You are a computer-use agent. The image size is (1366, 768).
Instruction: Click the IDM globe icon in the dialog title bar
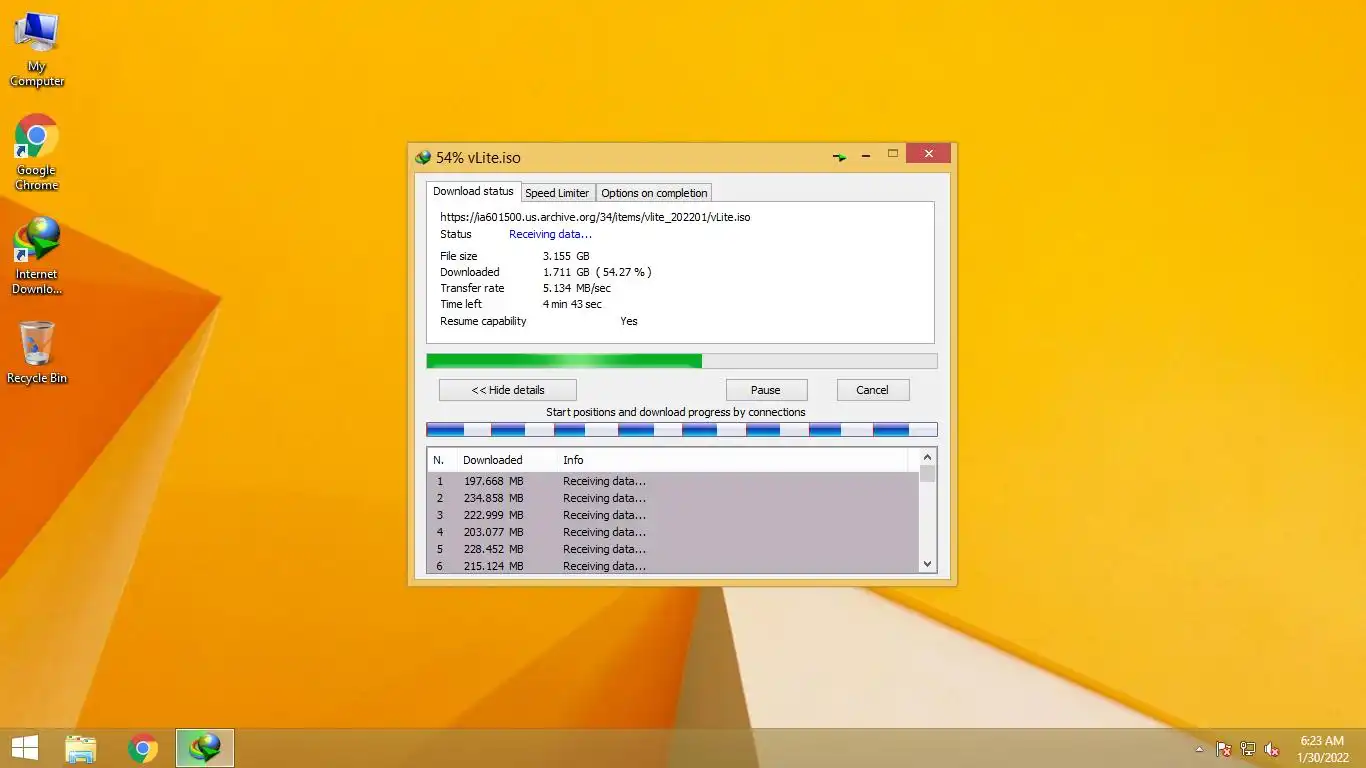click(x=424, y=158)
